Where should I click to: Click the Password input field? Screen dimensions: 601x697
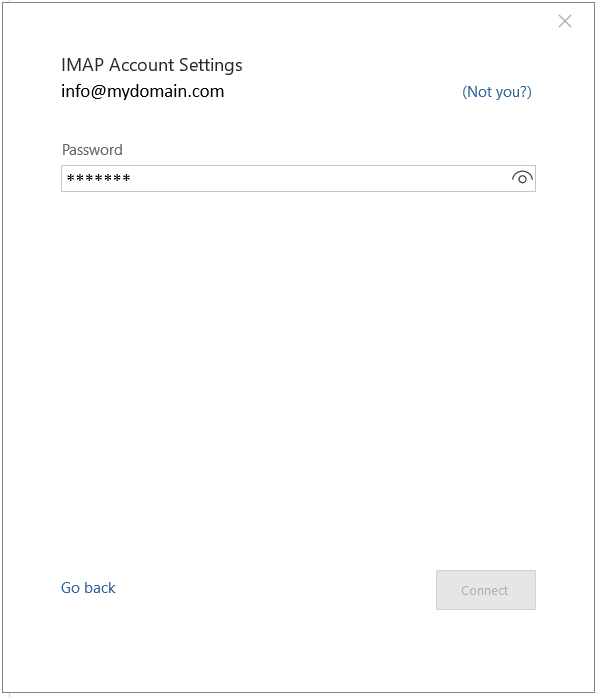[285, 179]
